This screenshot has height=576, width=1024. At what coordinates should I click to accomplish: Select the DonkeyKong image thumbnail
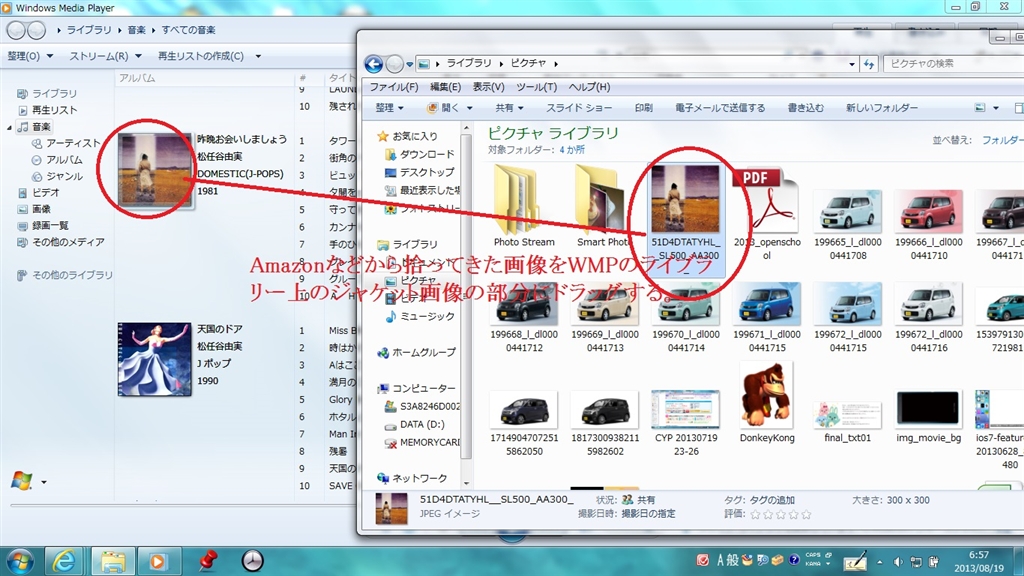[x=767, y=404]
